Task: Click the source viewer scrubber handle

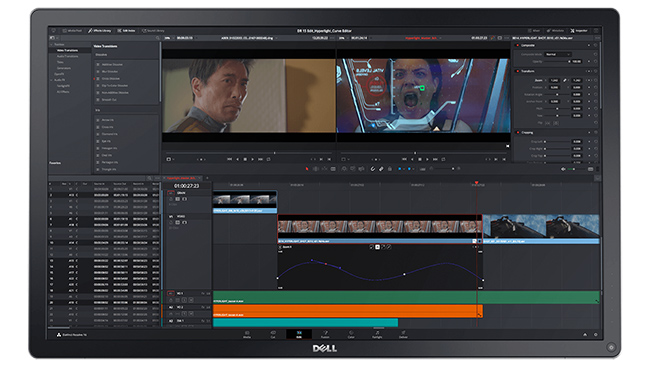Action: point(274,153)
